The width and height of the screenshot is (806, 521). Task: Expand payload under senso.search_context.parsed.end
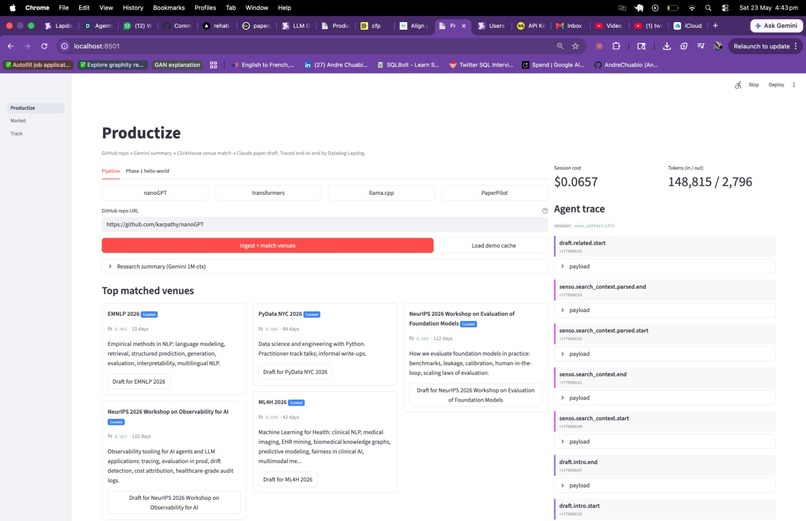point(665,310)
